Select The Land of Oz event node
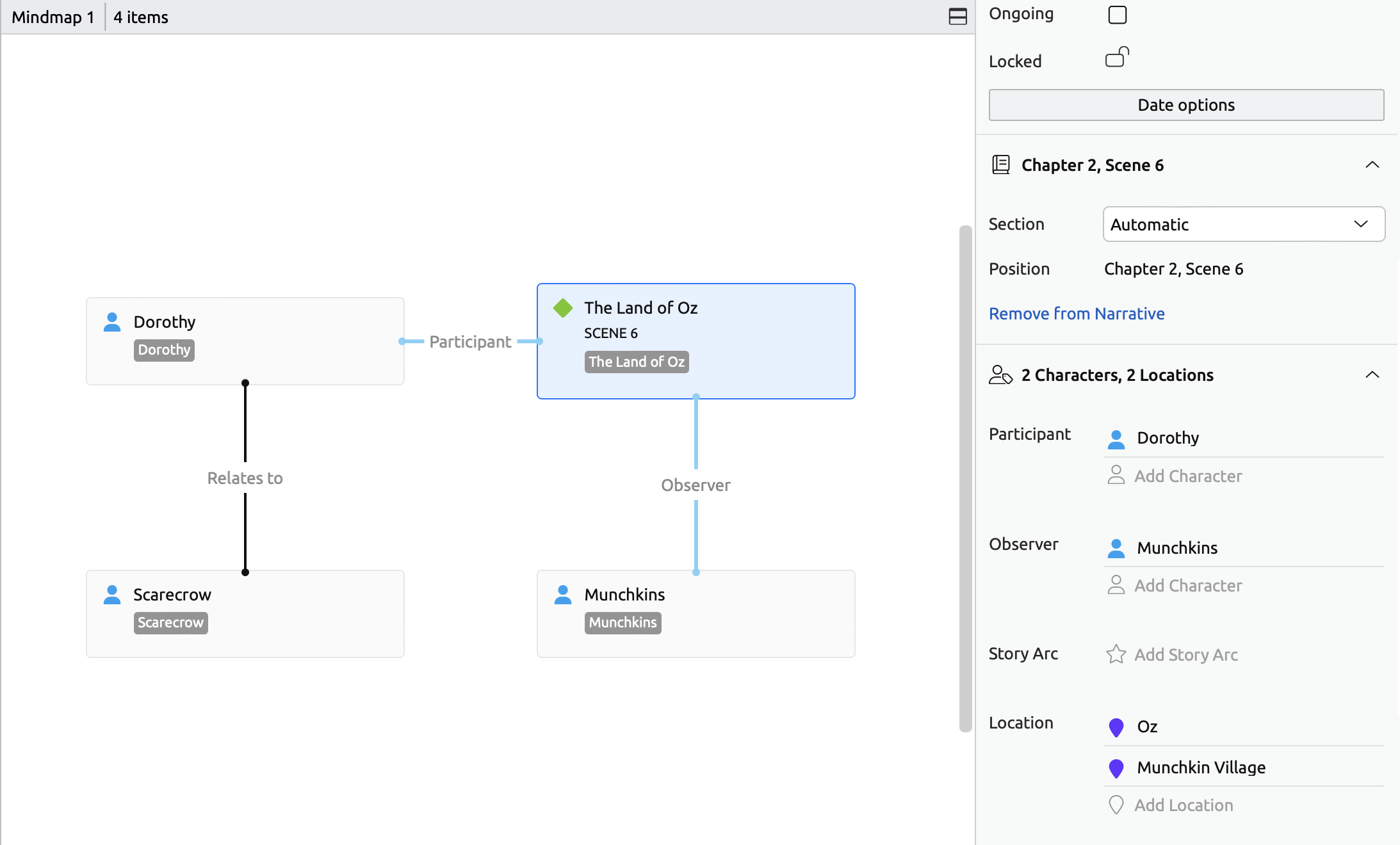The image size is (1400, 845). tap(696, 341)
